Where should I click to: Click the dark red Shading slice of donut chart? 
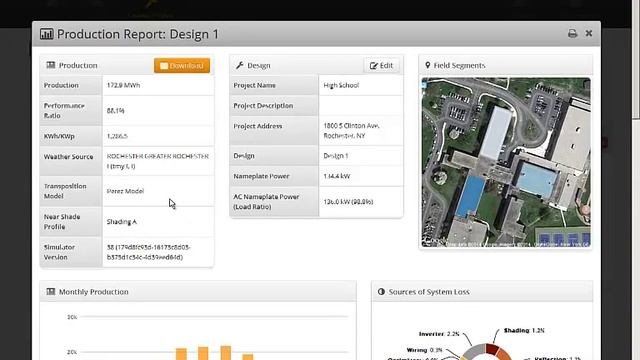492,349
